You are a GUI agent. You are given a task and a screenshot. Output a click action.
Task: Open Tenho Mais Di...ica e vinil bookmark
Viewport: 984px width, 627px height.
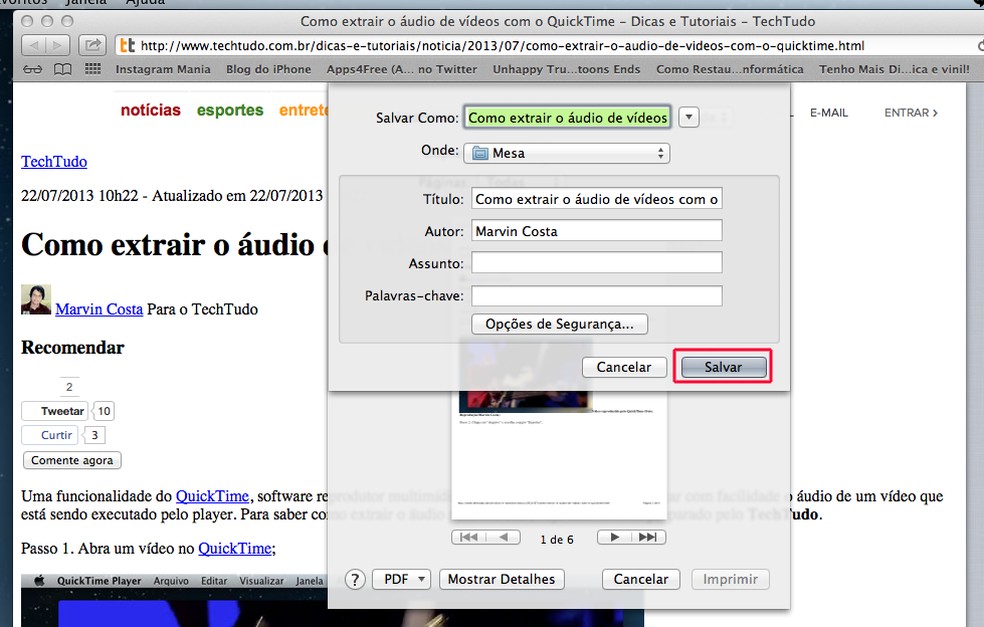click(x=894, y=69)
